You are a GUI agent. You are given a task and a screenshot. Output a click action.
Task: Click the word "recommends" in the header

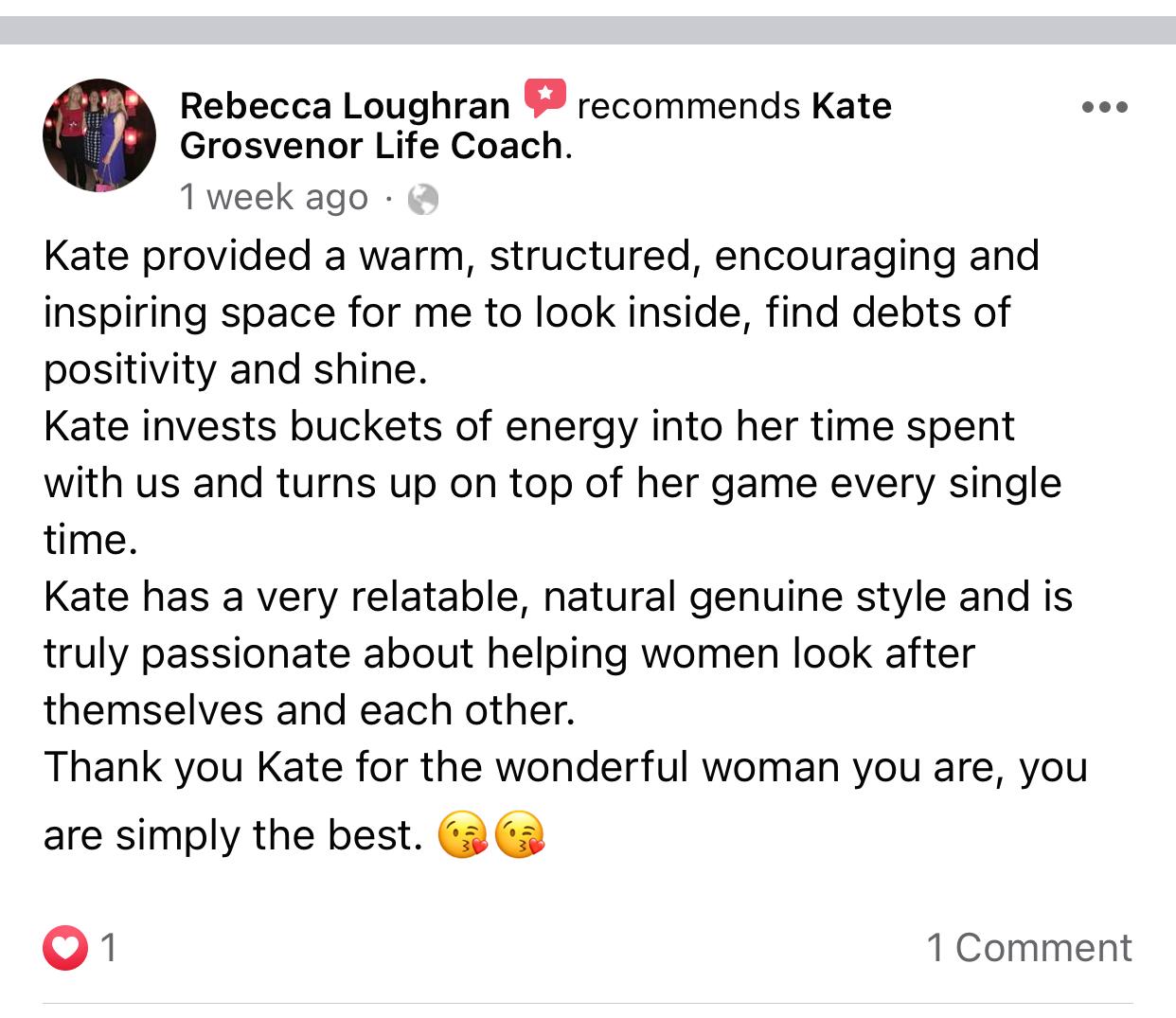687,105
